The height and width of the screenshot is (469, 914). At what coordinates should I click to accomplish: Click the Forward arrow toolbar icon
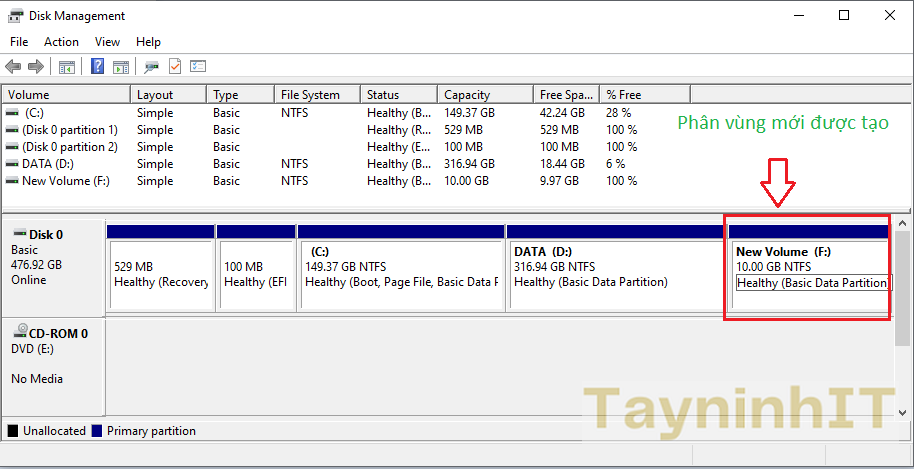click(x=36, y=67)
